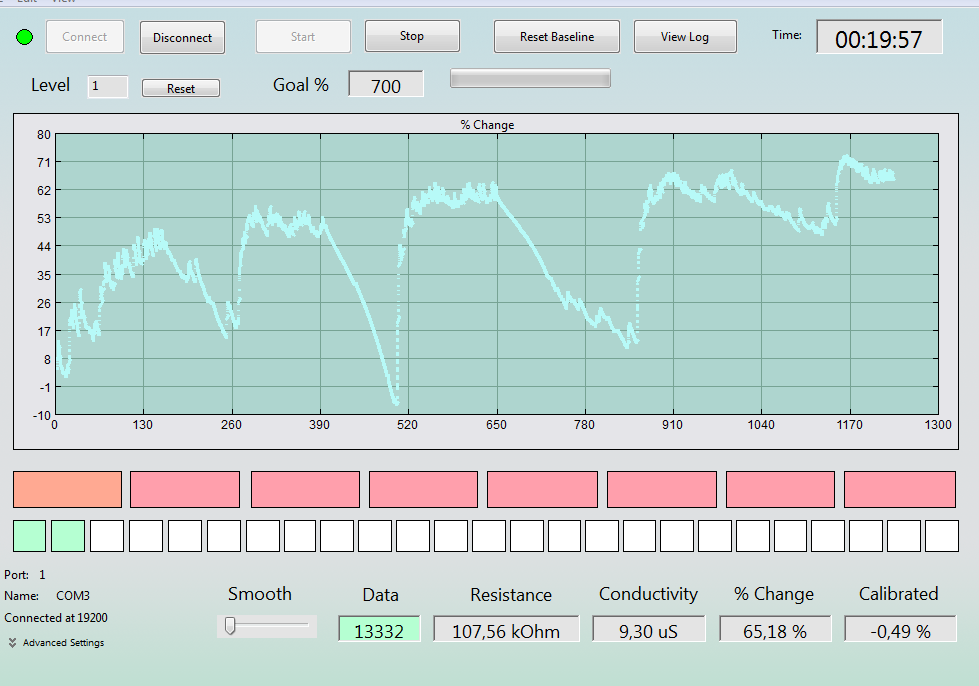The height and width of the screenshot is (686, 979).
Task: Click the Reset button beside the Level field
Action: 181,88
